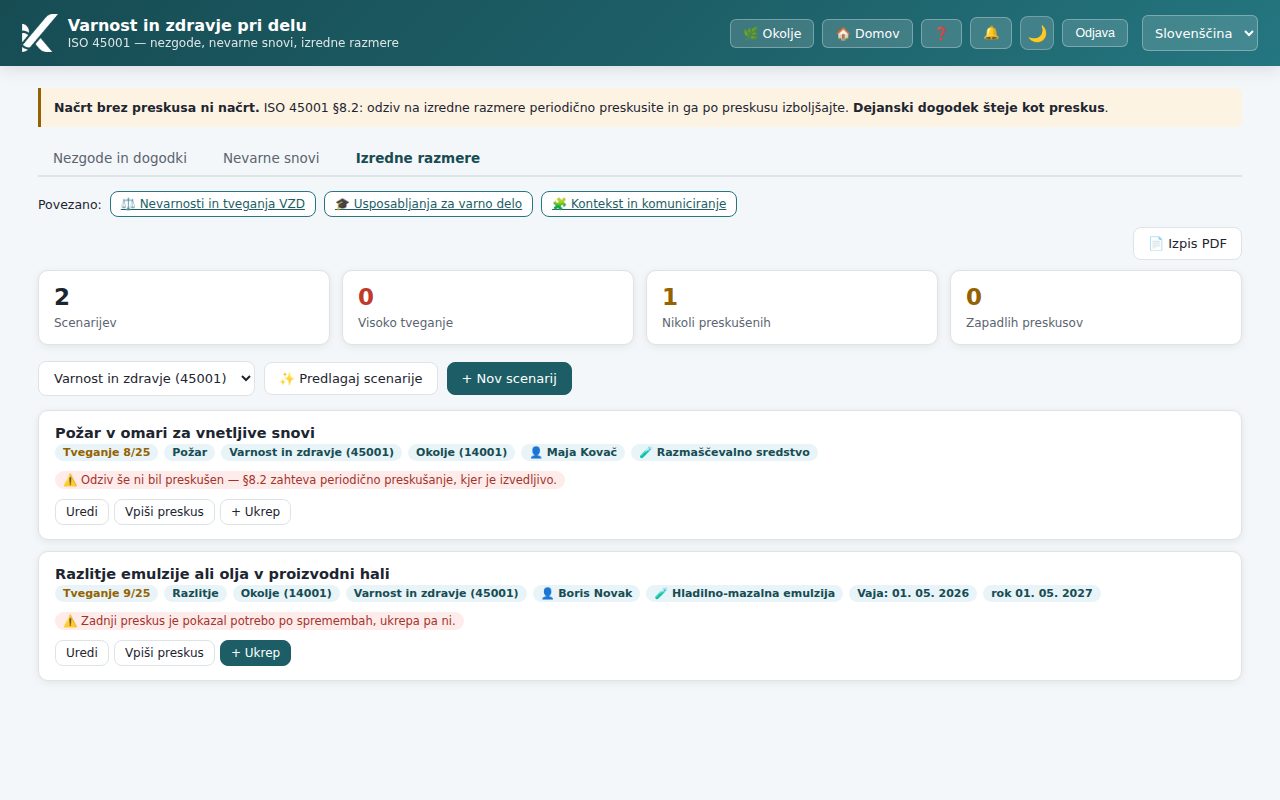Go to the Okolje module

click(x=772, y=33)
